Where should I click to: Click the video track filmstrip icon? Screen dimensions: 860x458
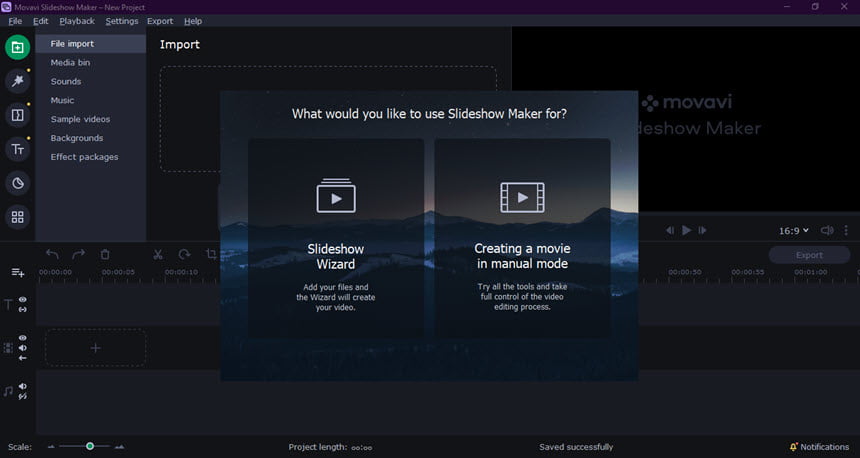click(8, 348)
